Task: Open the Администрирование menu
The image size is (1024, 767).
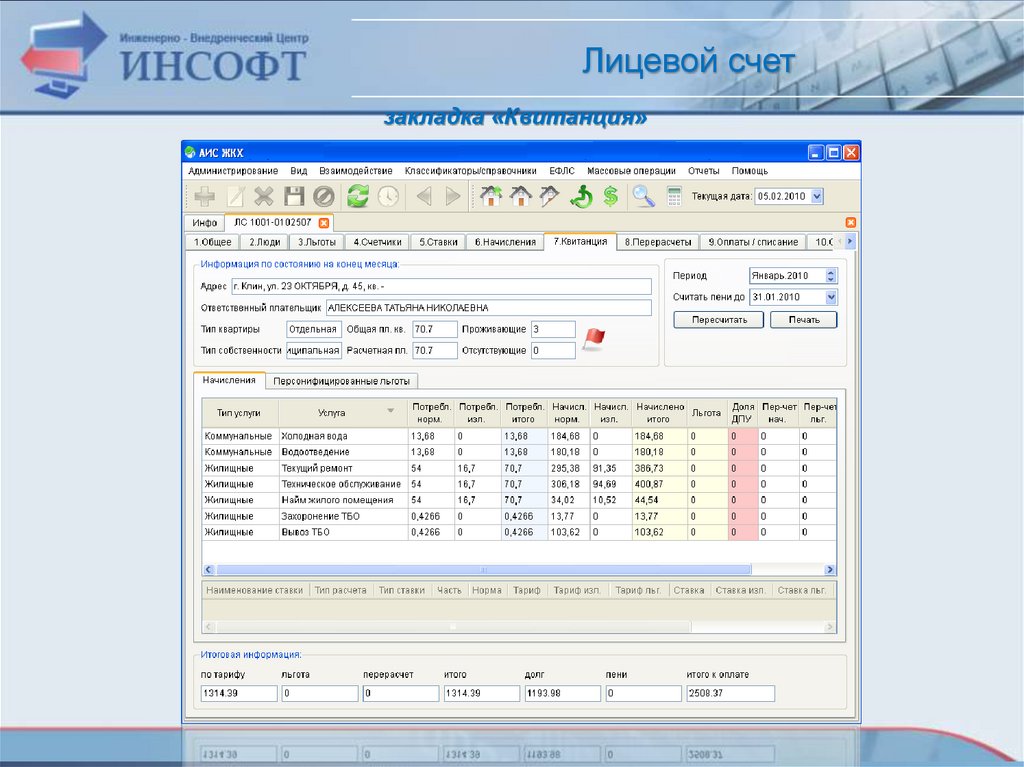Action: tap(233, 171)
